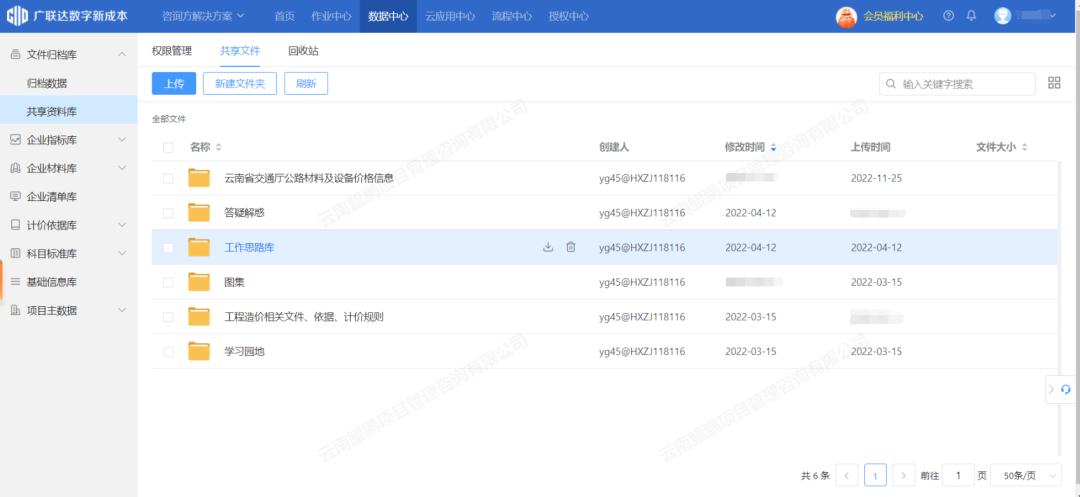Sort by 修改时间 sort icon
The height and width of the screenshot is (497, 1080).
pos(773,147)
